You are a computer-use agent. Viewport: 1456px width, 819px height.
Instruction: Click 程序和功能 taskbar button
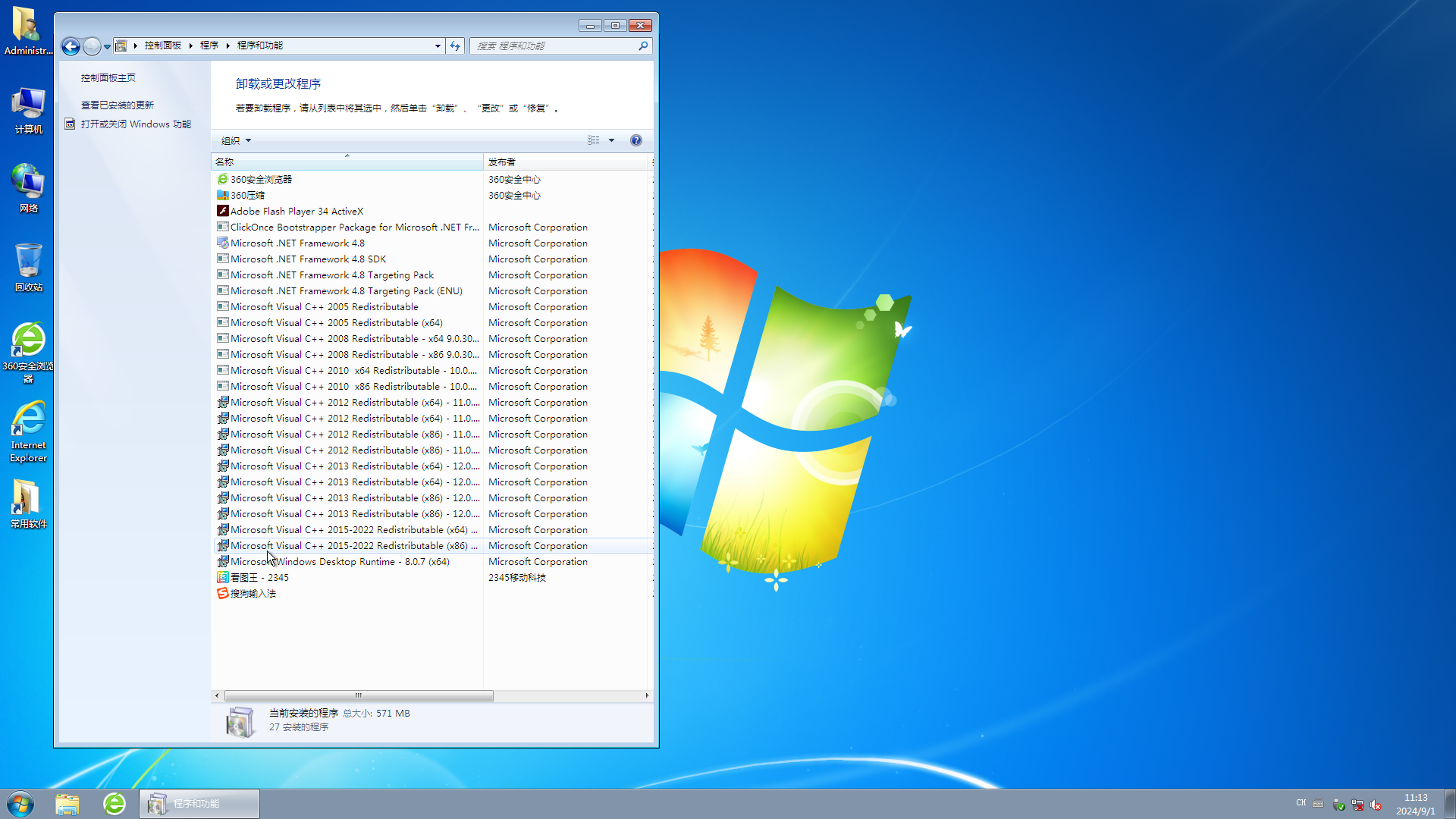pos(199,804)
